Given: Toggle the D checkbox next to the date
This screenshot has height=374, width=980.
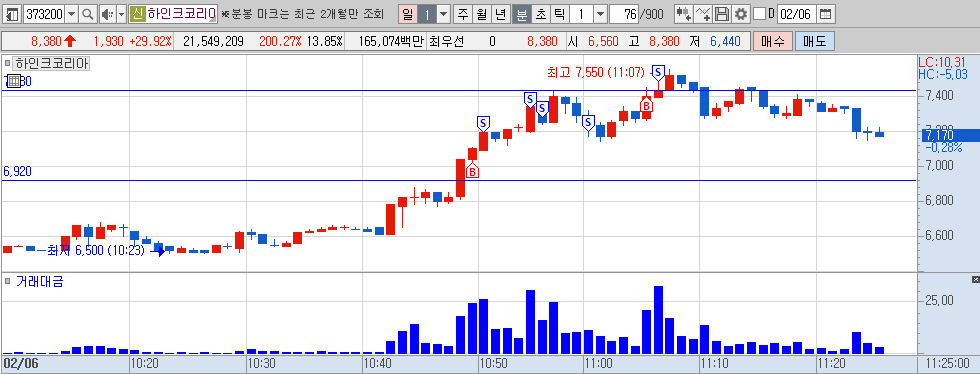Looking at the screenshot, I should pyautogui.click(x=759, y=13).
